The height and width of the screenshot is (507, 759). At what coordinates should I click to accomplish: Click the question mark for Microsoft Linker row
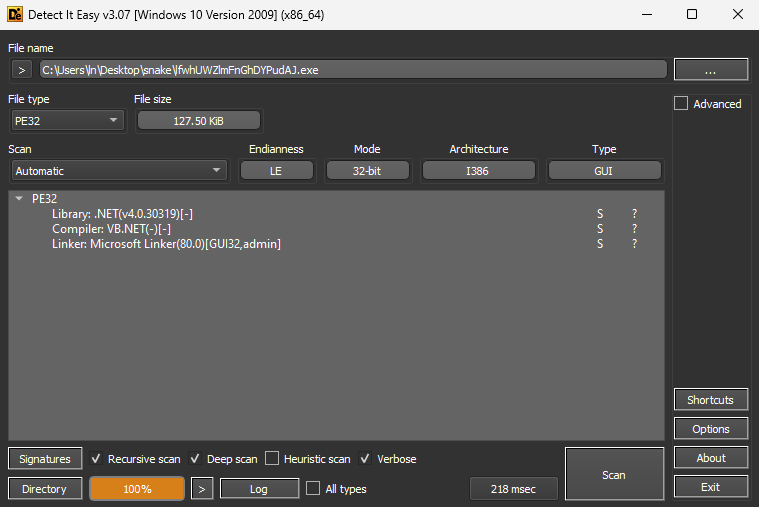click(634, 244)
